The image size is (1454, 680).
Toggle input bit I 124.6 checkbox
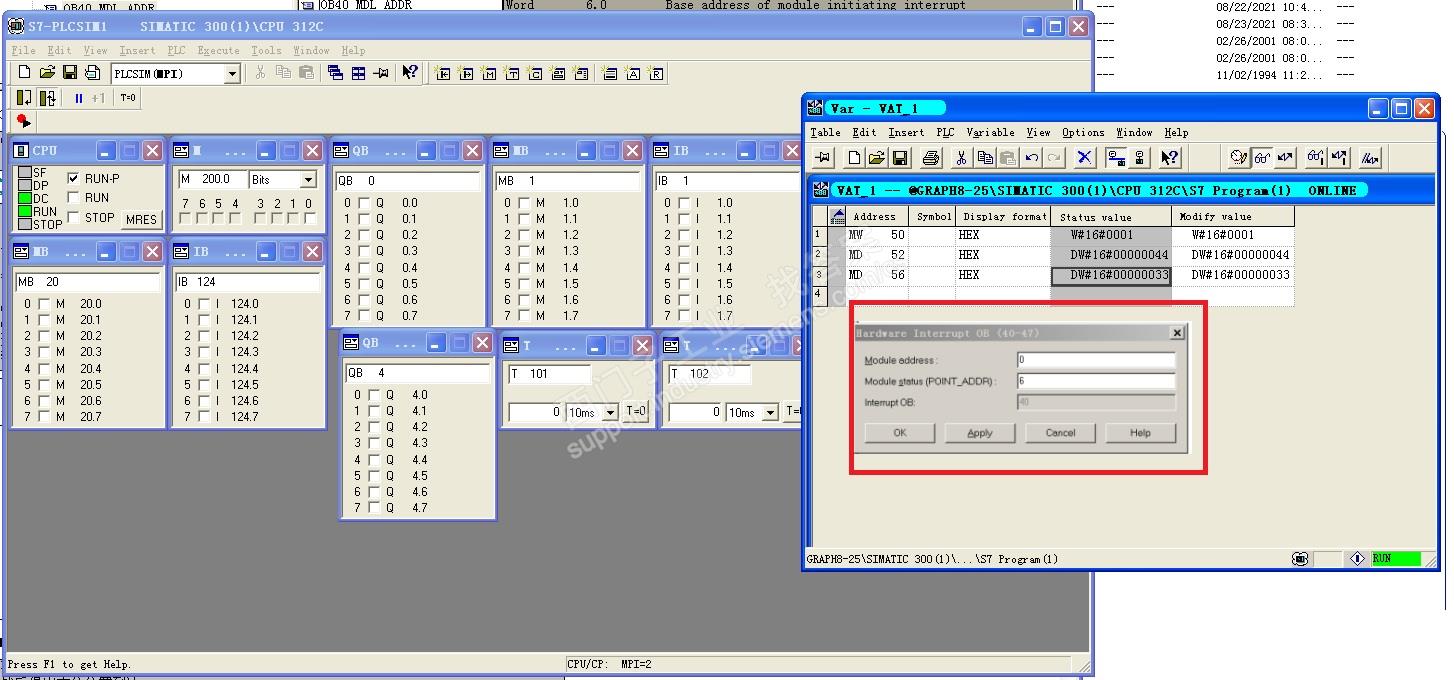(204, 400)
